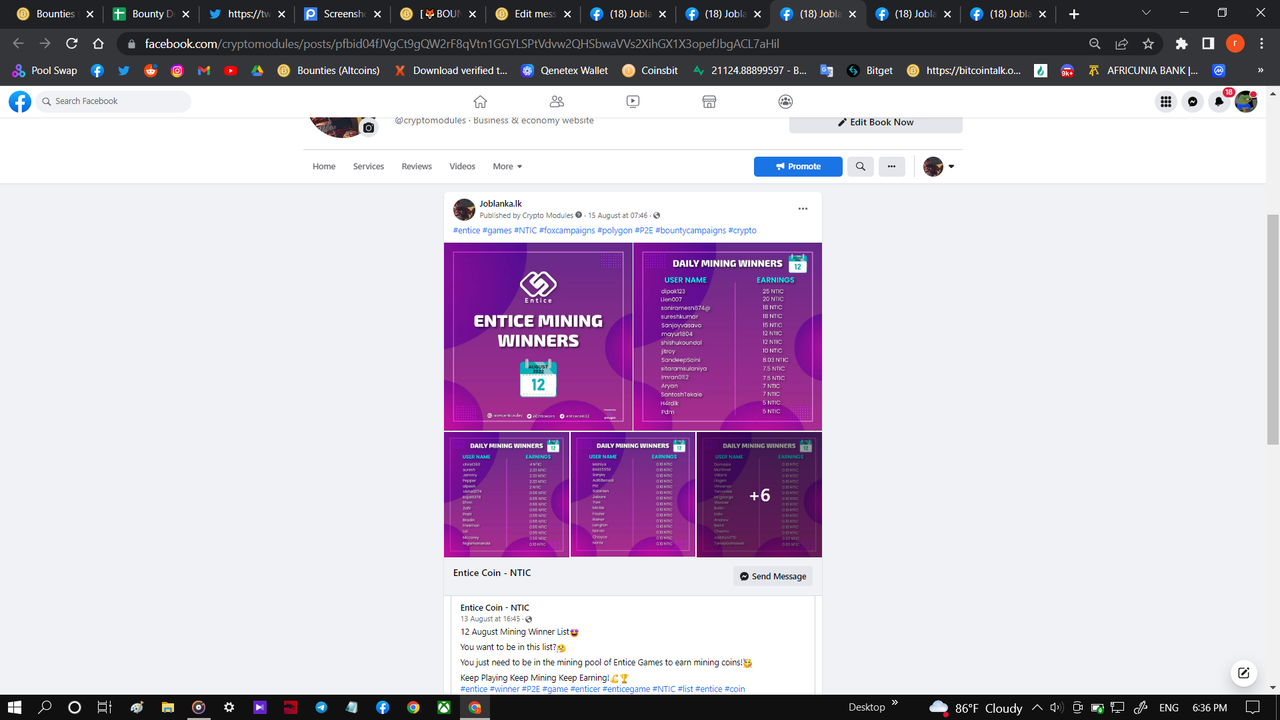Open the Friends icon in top navigation
This screenshot has height=720, width=1280.
(557, 101)
